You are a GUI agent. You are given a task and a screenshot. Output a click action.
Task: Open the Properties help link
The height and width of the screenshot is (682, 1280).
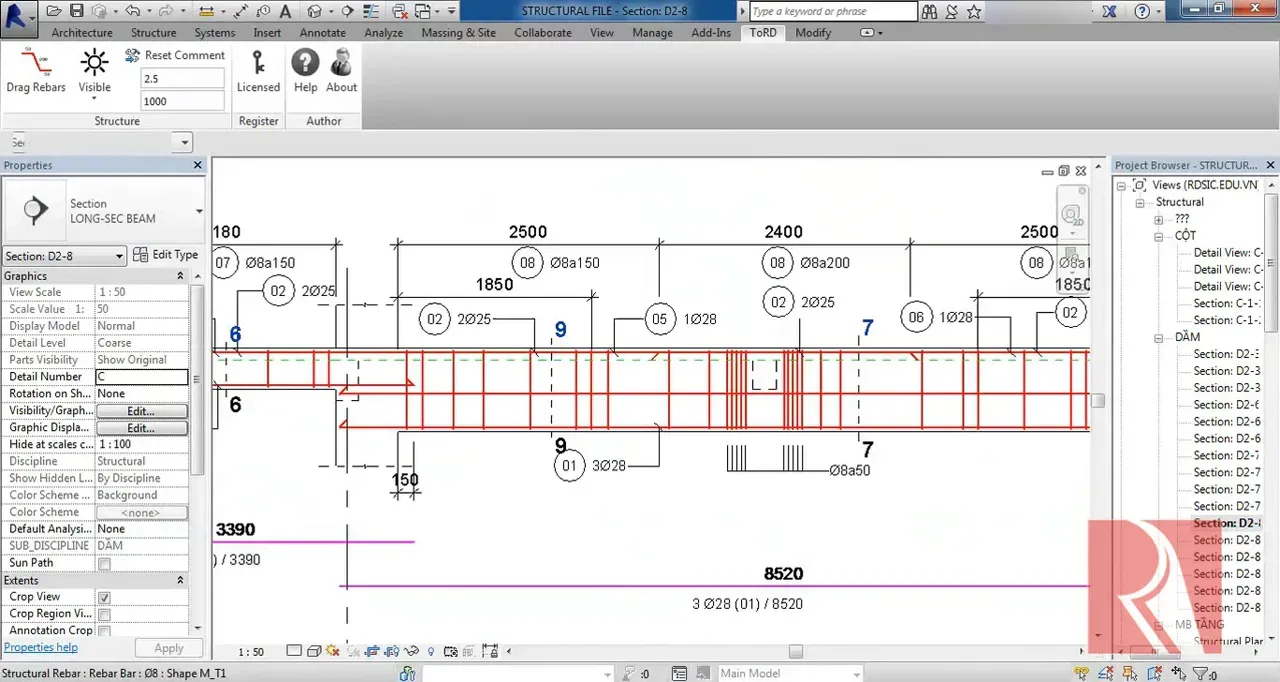click(x=41, y=648)
